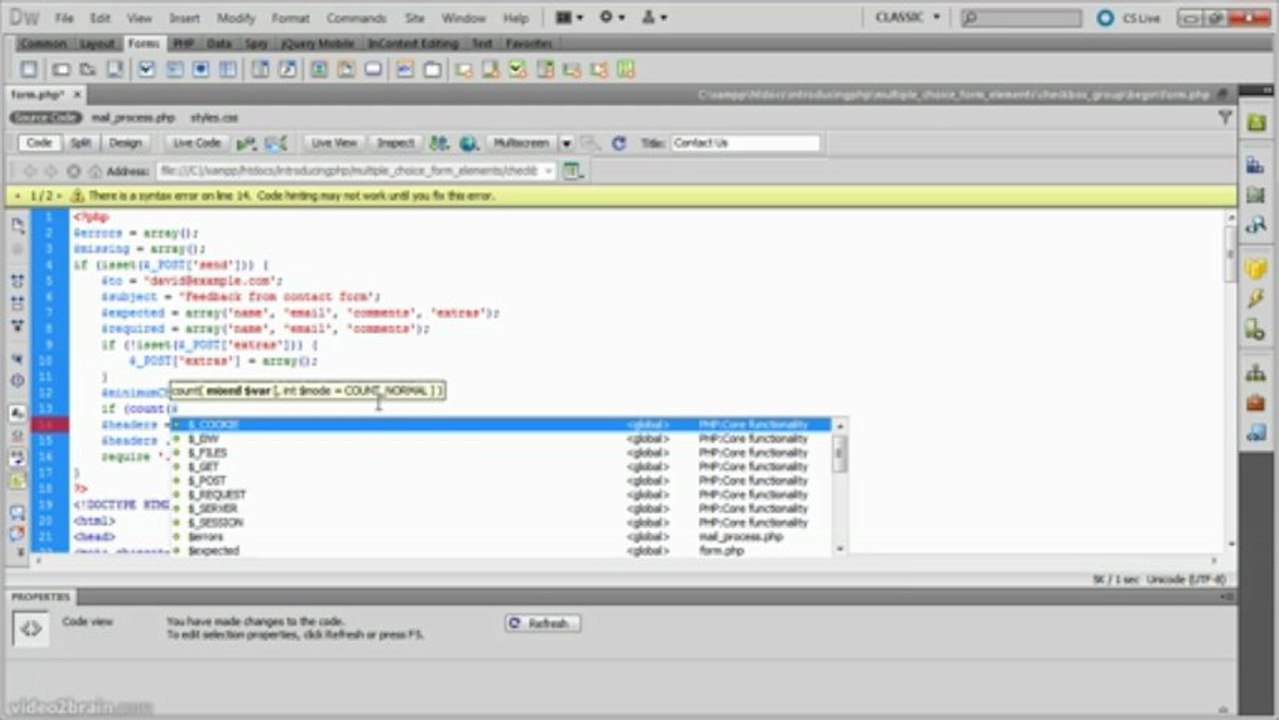Insert a Radio Group form element
Image resolution: width=1279 pixels, height=720 pixels.
[228, 69]
